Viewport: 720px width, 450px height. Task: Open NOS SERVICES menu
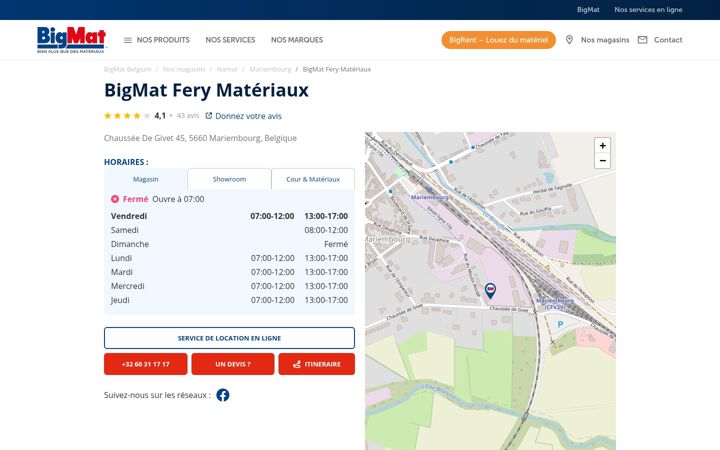[x=230, y=40]
